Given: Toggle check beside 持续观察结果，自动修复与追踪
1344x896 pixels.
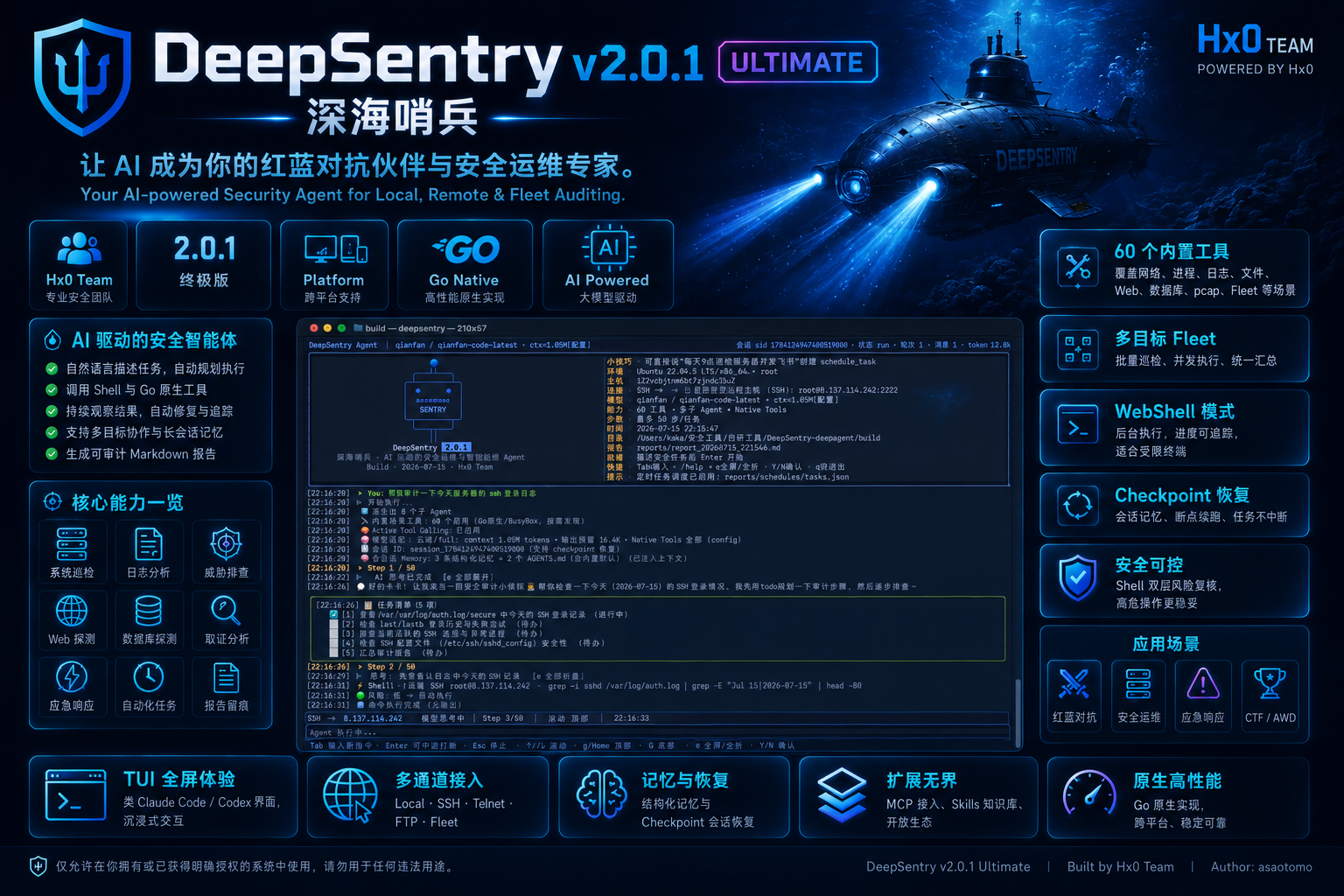Looking at the screenshot, I should (52, 411).
